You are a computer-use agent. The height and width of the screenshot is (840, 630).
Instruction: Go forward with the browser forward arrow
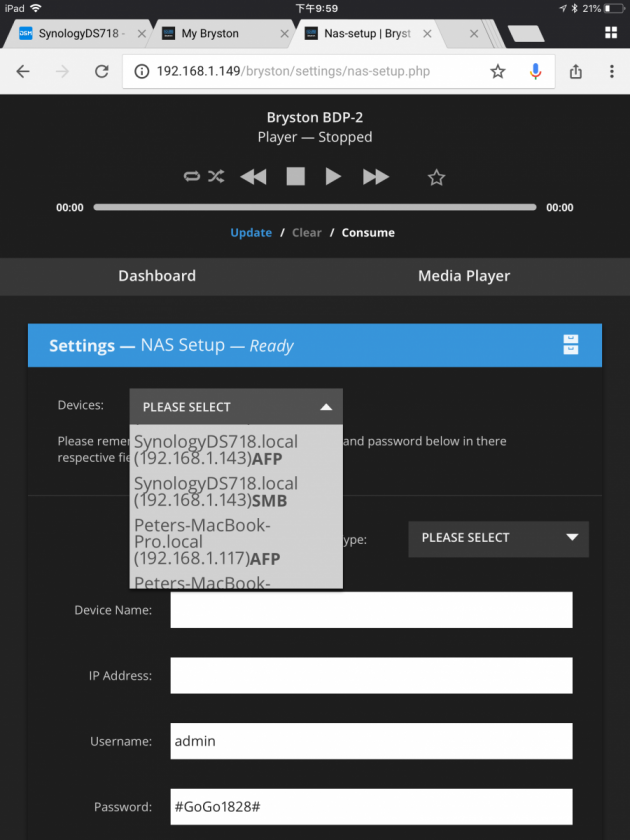point(63,71)
